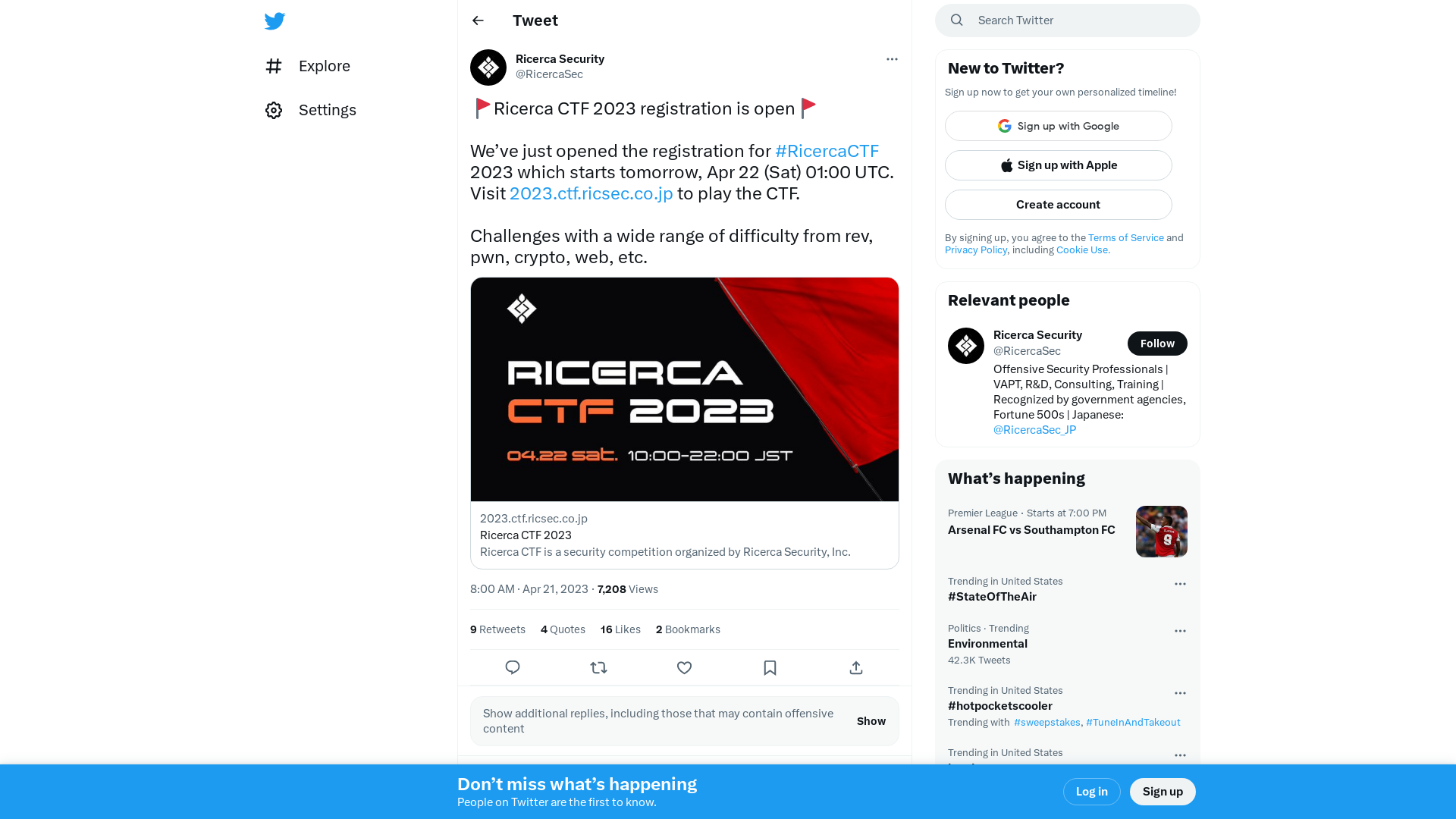Click the tweet options menu icon
The image size is (1456, 819).
[x=892, y=59]
